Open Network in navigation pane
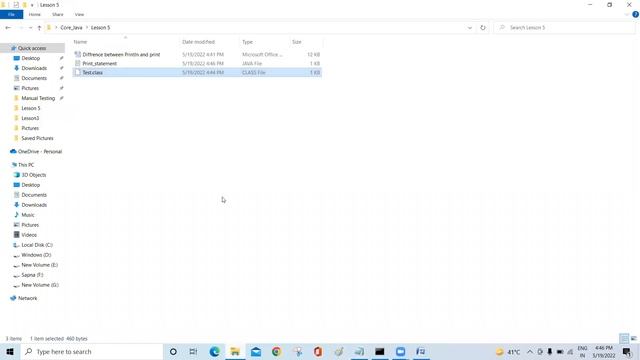 point(27,298)
